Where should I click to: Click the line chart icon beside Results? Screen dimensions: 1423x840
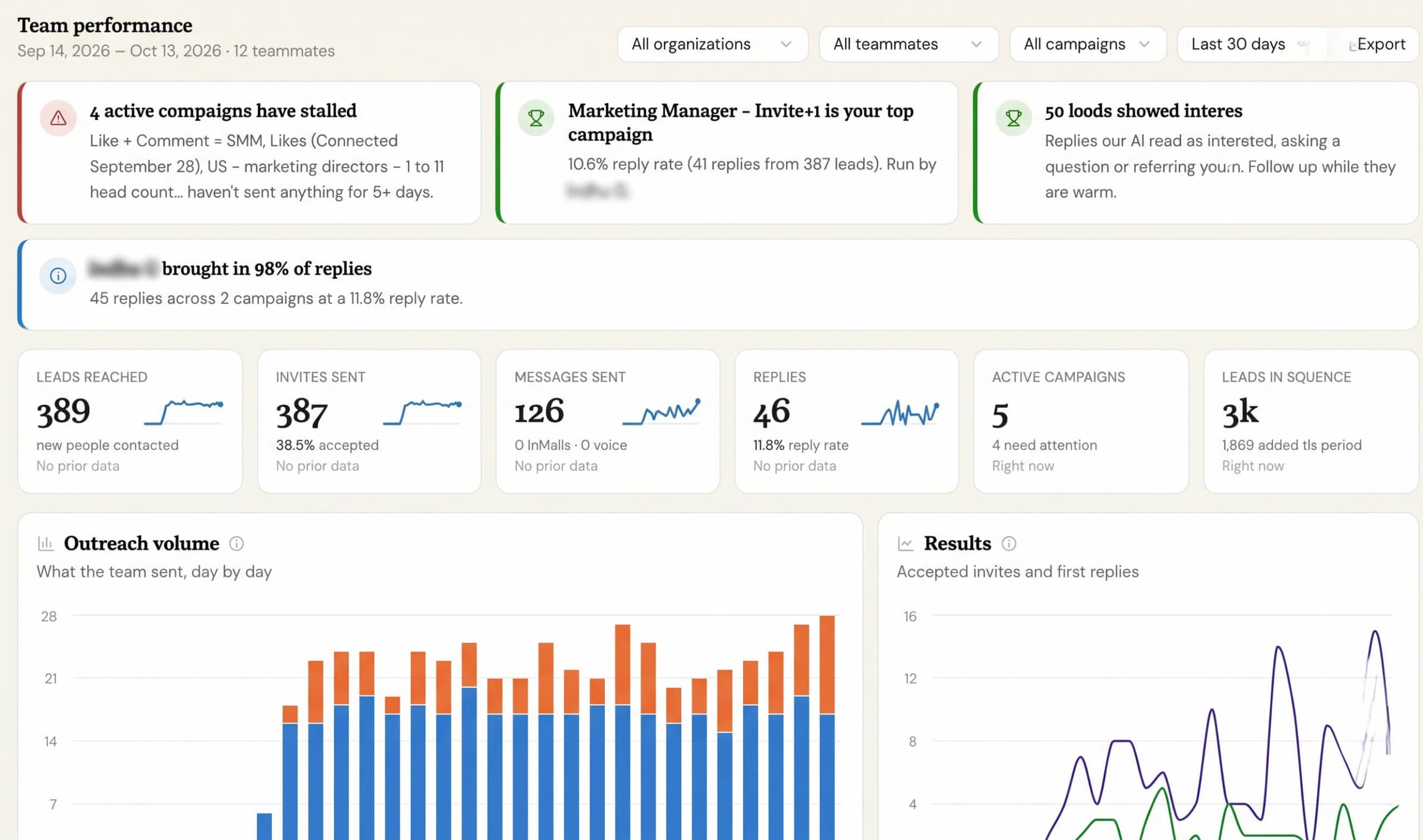(x=905, y=543)
